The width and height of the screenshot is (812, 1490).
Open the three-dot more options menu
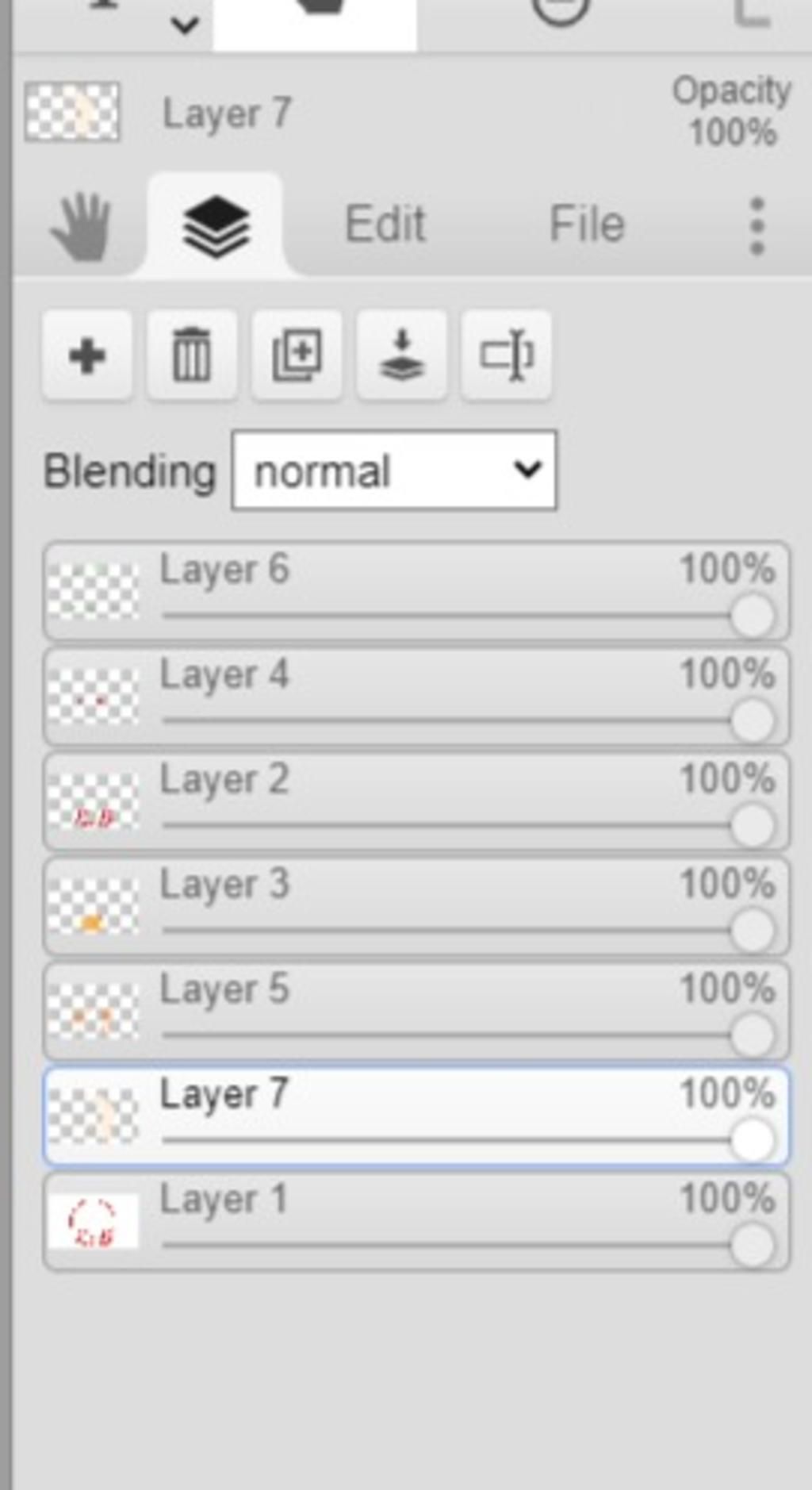tap(757, 226)
